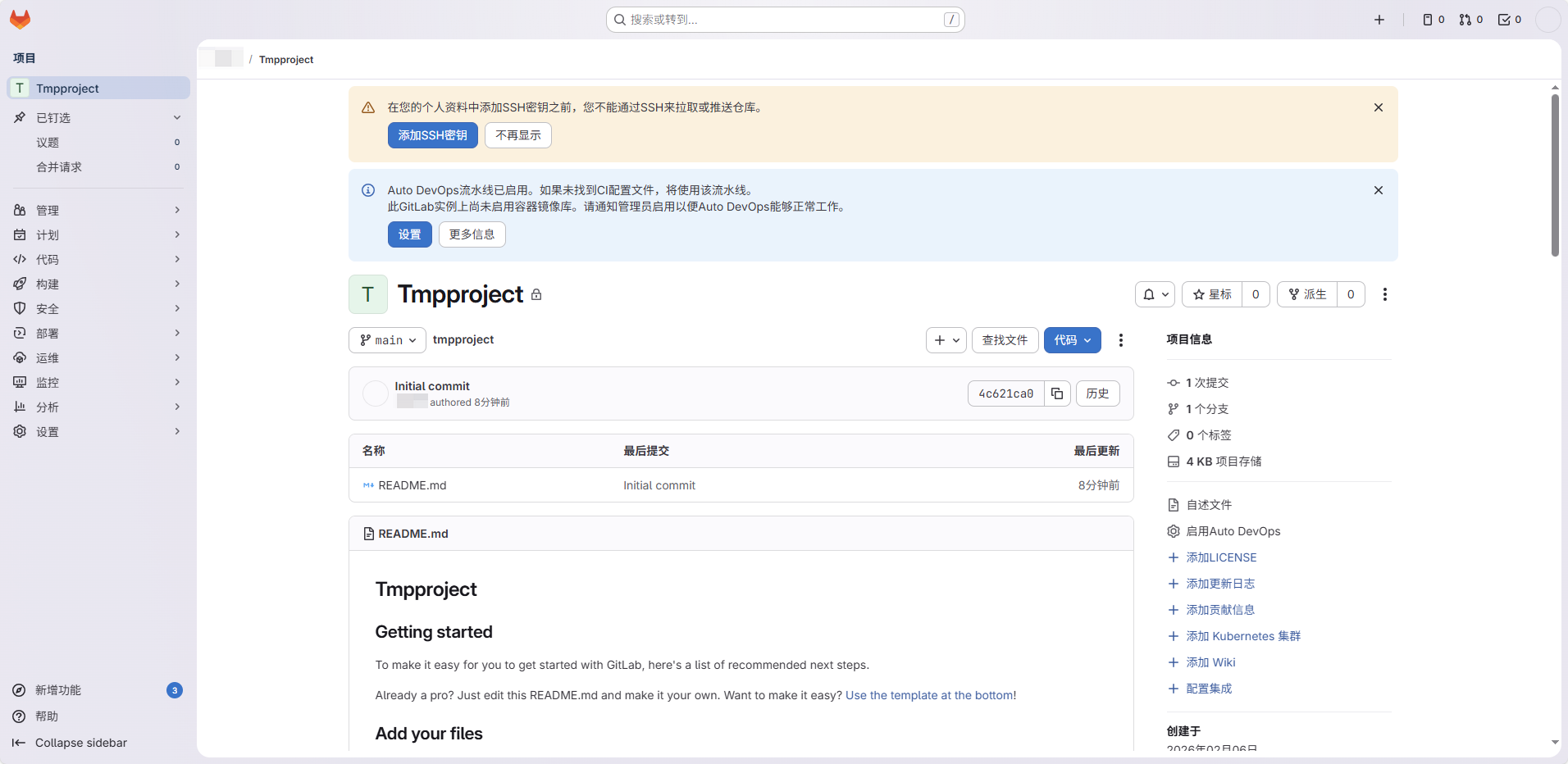
Task: Click the 添加SSH密钥 button
Action: coord(432,135)
